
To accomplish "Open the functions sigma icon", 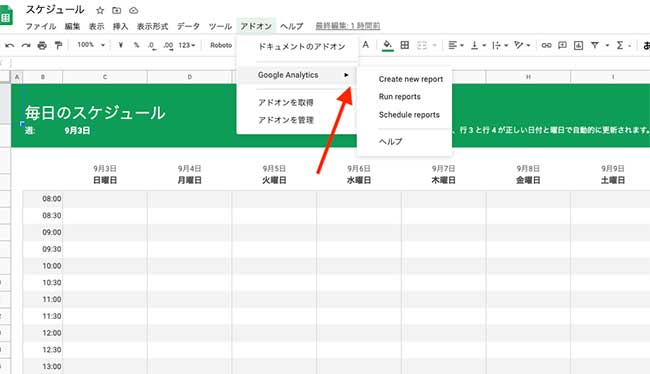I will [620, 45].
